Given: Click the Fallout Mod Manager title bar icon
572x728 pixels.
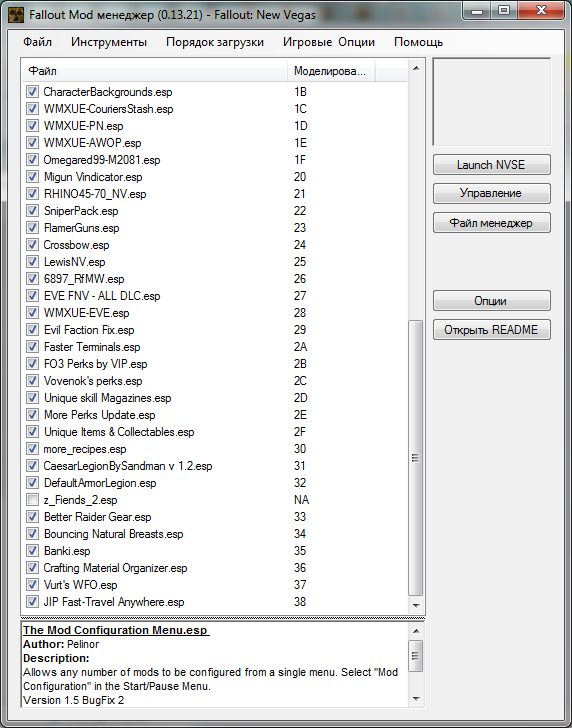Looking at the screenshot, I should [x=16, y=15].
